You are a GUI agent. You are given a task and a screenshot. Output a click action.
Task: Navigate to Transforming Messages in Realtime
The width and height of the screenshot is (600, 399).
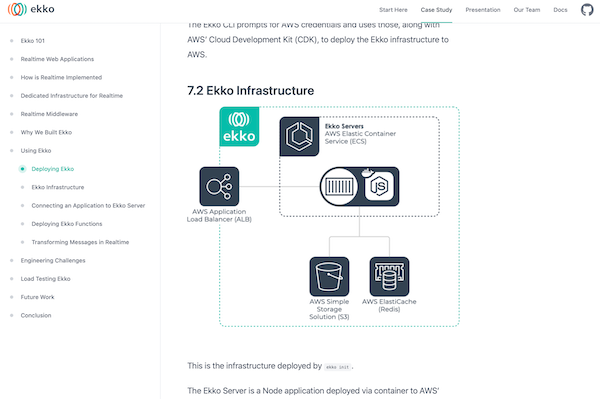[x=80, y=242]
